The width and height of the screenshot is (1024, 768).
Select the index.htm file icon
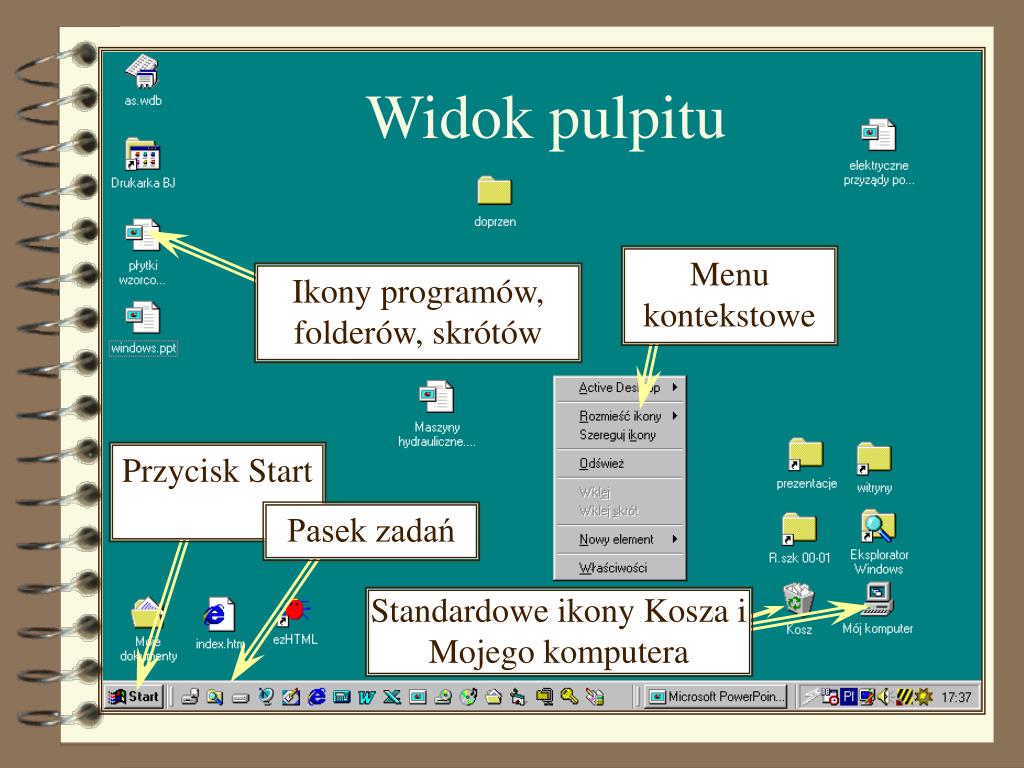(x=219, y=623)
